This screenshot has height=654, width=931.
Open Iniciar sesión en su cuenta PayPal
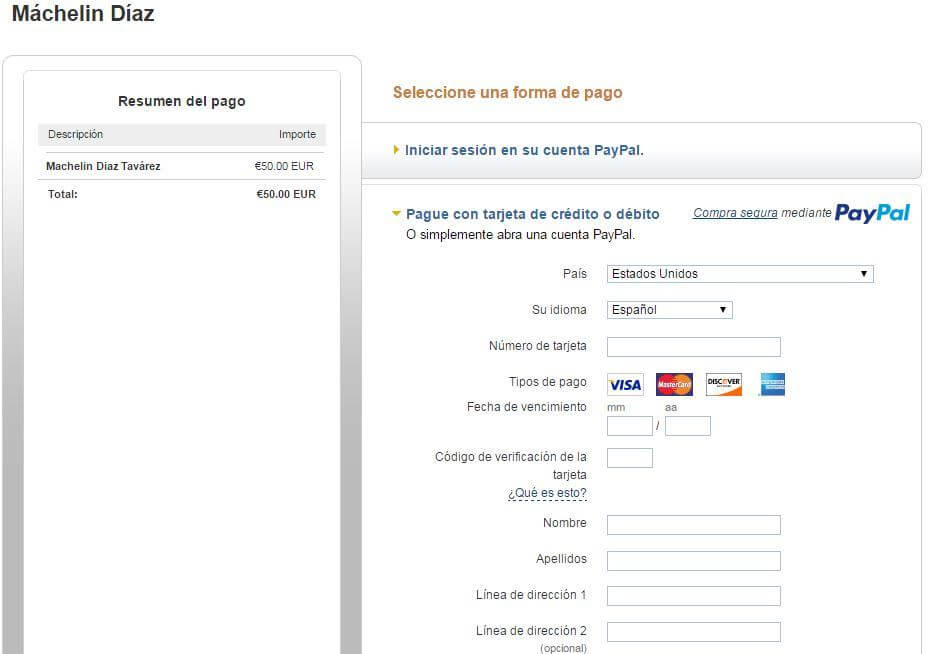tap(524, 150)
